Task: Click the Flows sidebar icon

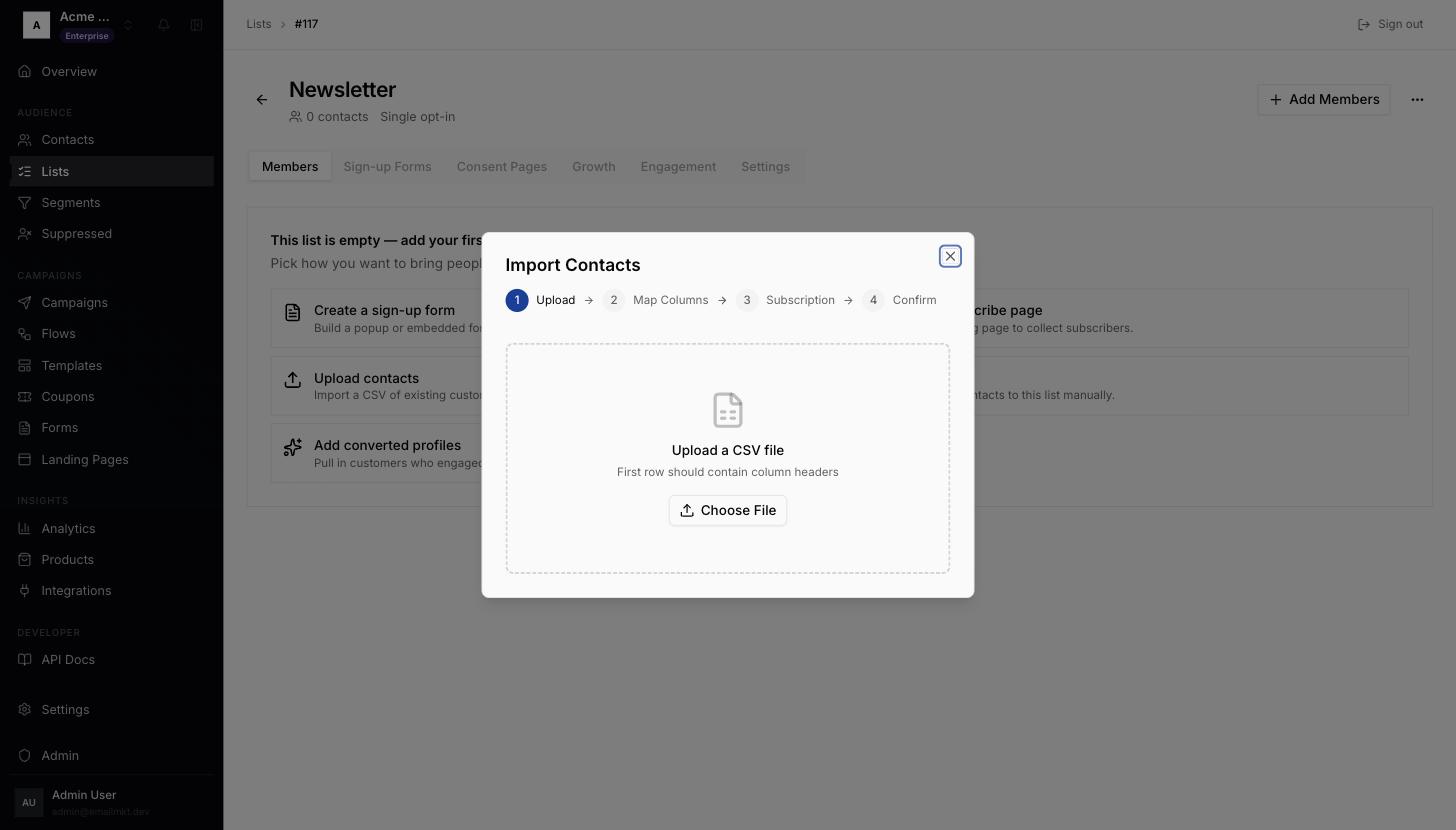Action: (25, 333)
